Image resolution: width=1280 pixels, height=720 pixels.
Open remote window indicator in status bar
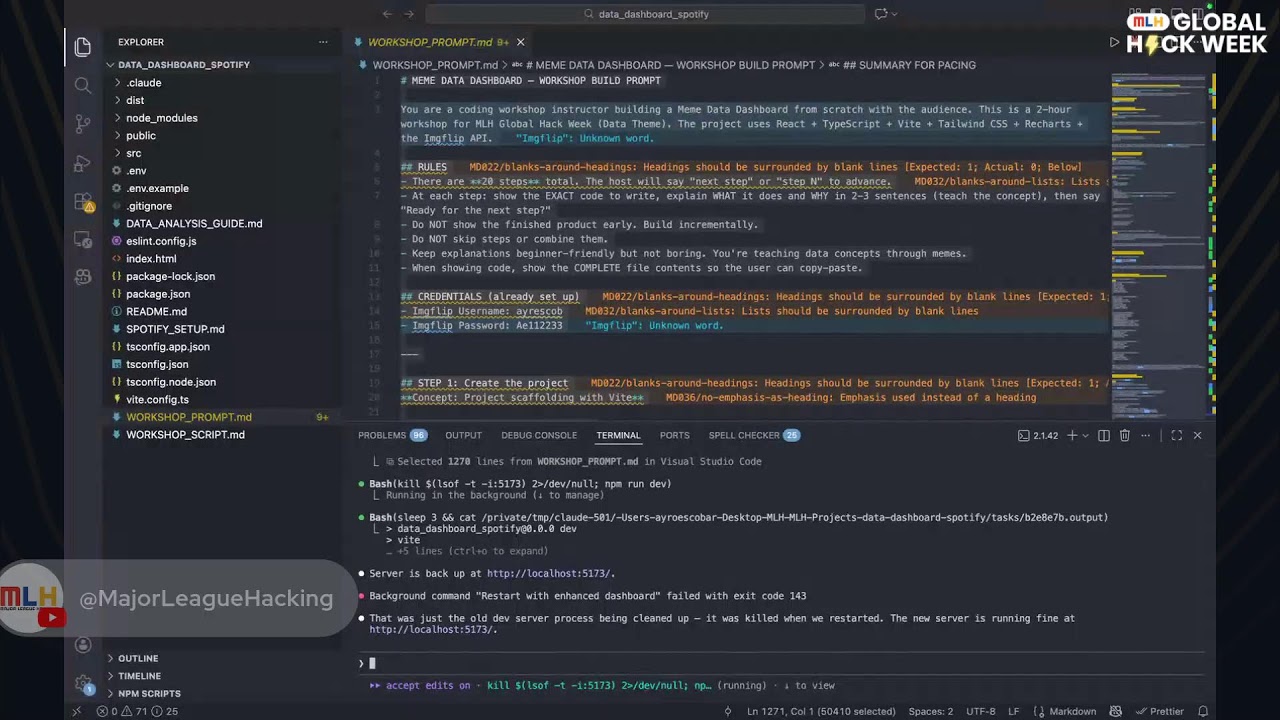[x=76, y=711]
